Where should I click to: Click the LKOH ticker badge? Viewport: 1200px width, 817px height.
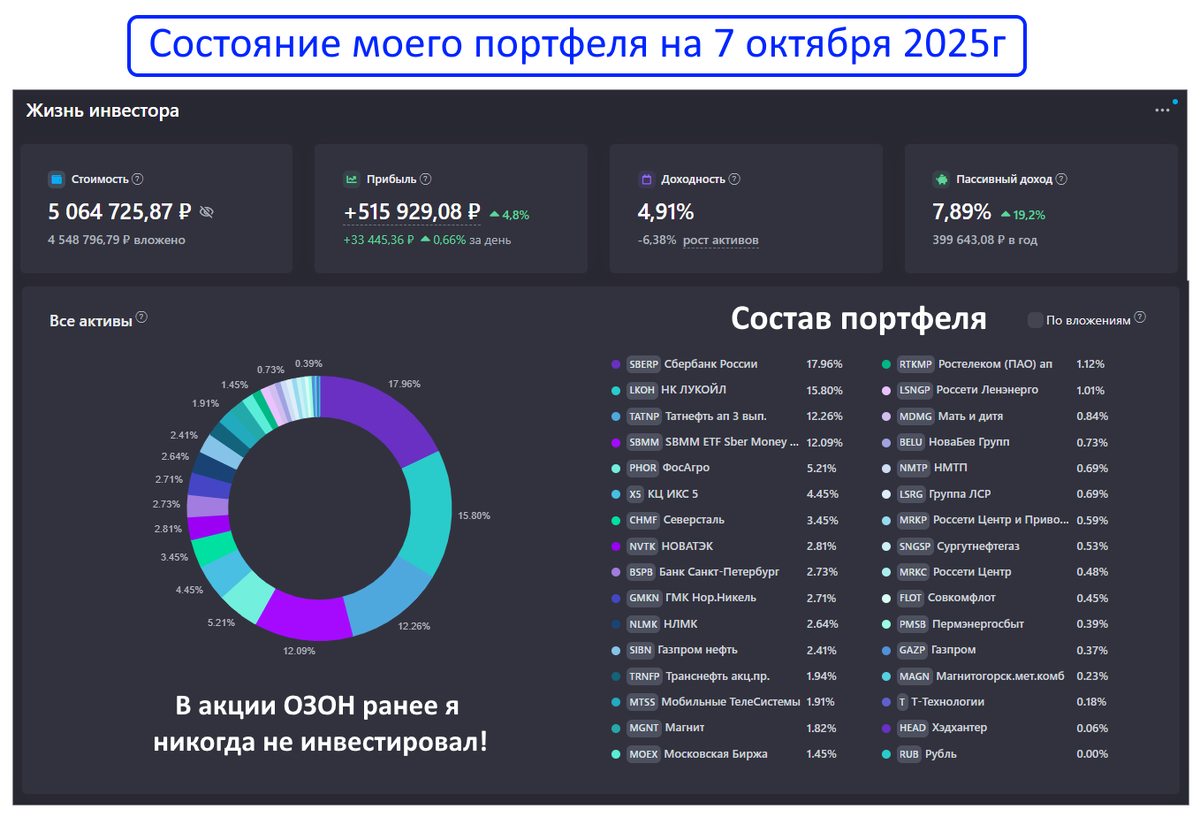[642, 390]
